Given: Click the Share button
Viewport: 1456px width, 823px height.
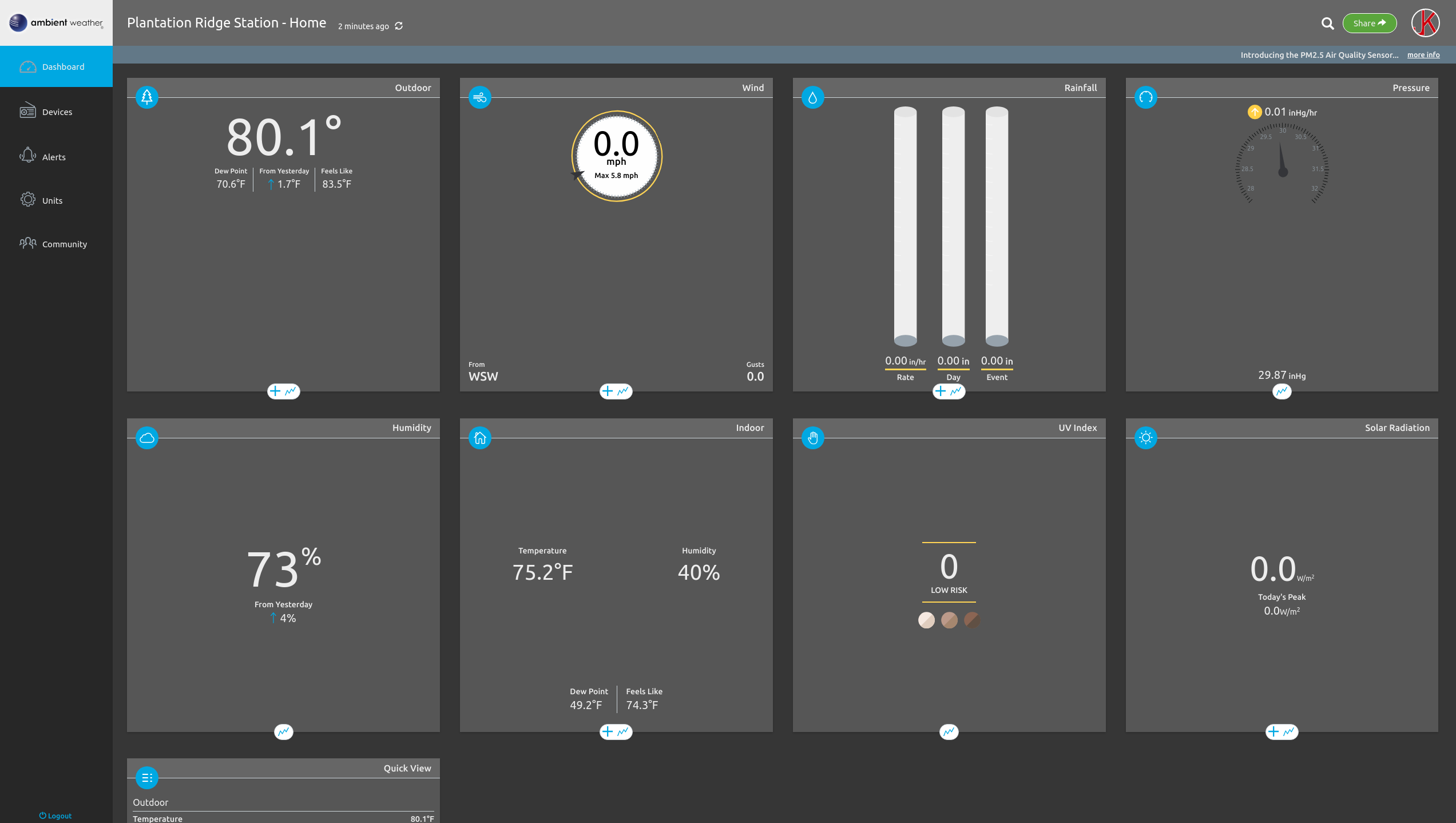Looking at the screenshot, I should click(1370, 23).
